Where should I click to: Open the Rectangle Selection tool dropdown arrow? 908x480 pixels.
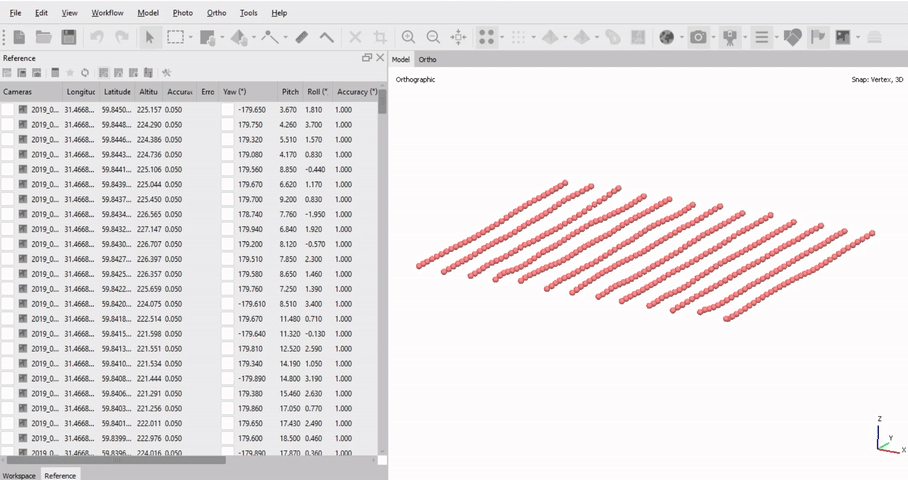click(x=190, y=38)
